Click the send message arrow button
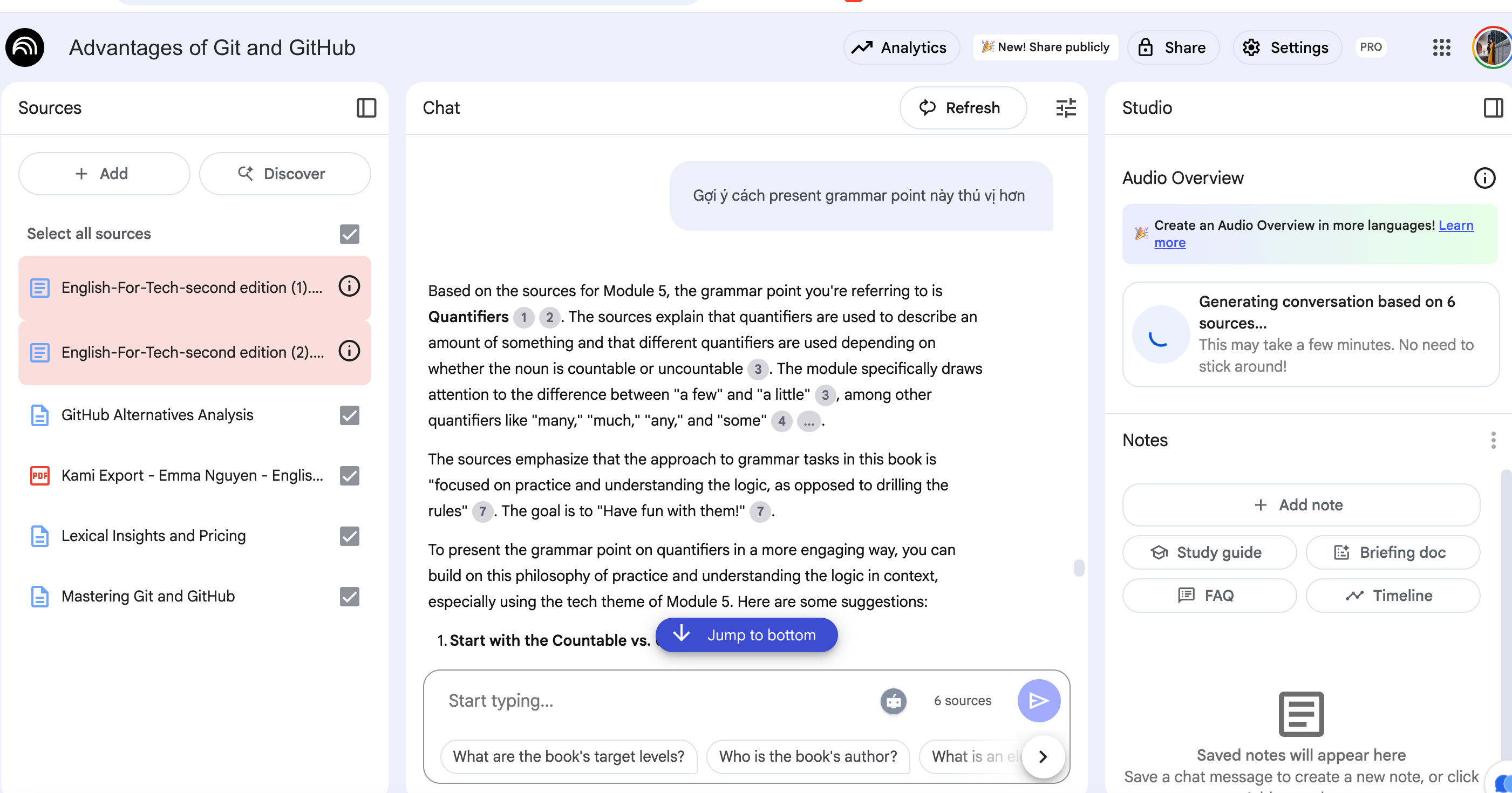 [x=1038, y=700]
